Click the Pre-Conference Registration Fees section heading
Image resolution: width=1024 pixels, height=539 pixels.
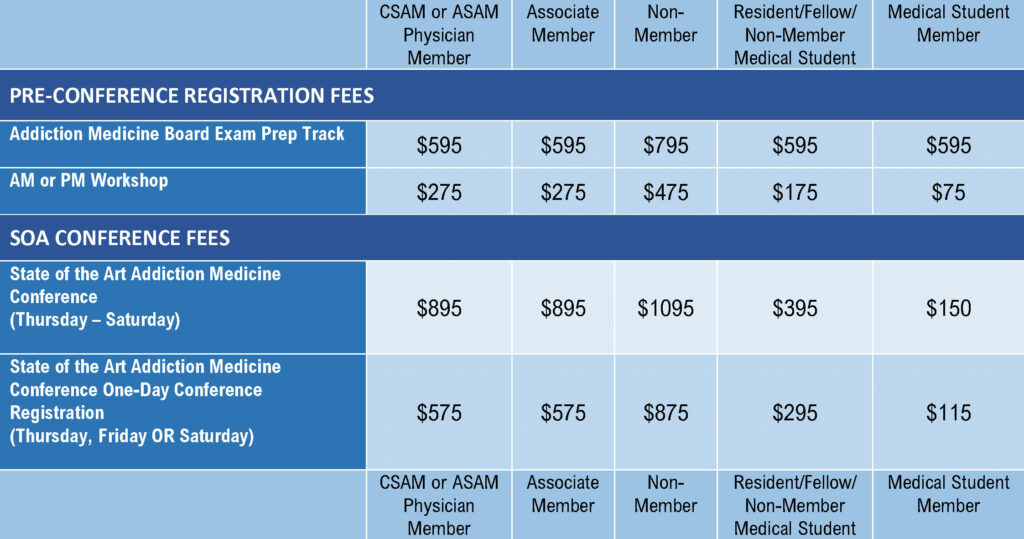(x=192, y=97)
